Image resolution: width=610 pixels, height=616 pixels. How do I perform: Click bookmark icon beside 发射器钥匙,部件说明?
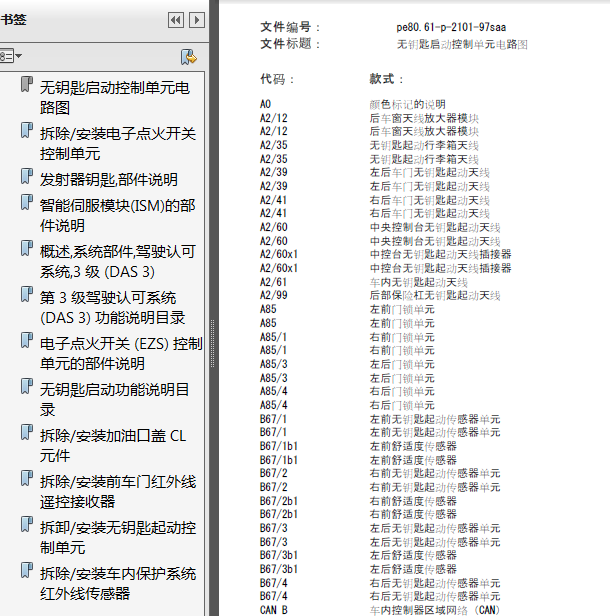[27, 176]
